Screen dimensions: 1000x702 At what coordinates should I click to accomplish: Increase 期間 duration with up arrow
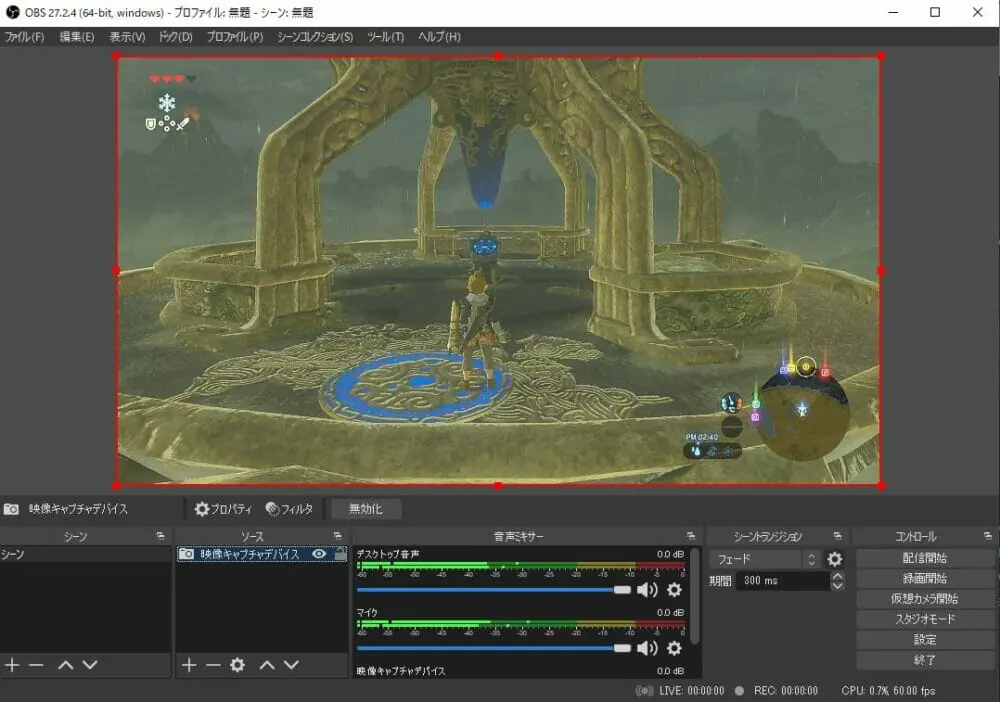tap(838, 576)
